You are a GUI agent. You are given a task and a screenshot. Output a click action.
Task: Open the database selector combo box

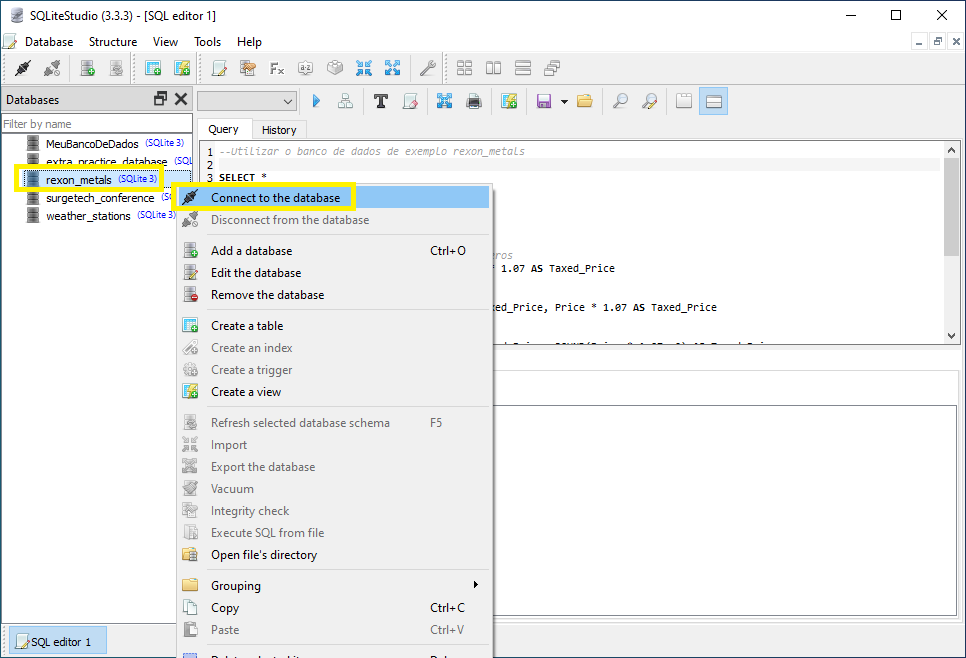click(247, 101)
